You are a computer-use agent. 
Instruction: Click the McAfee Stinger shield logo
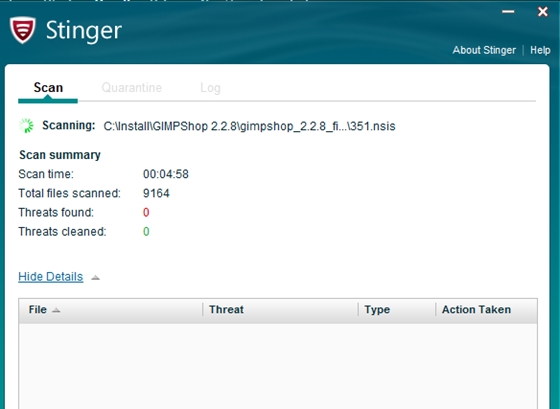[x=22, y=30]
